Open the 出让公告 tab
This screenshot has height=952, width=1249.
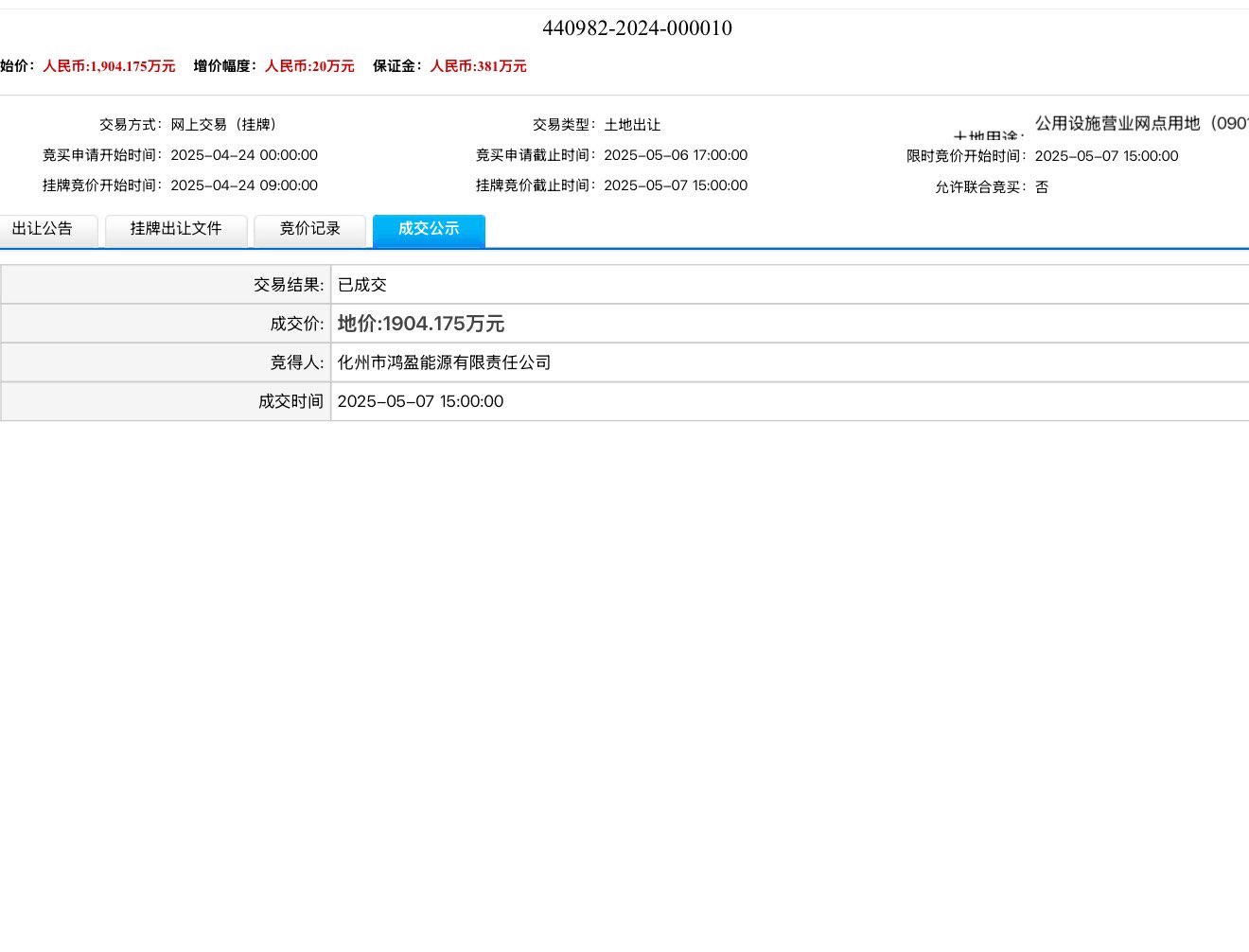tap(44, 229)
